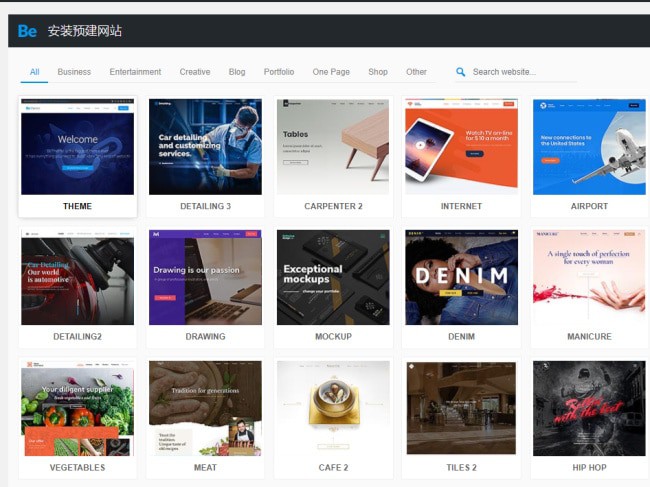This screenshot has height=487, width=650.
Task: Click the DENIM caption under preview
Action: click(461, 337)
